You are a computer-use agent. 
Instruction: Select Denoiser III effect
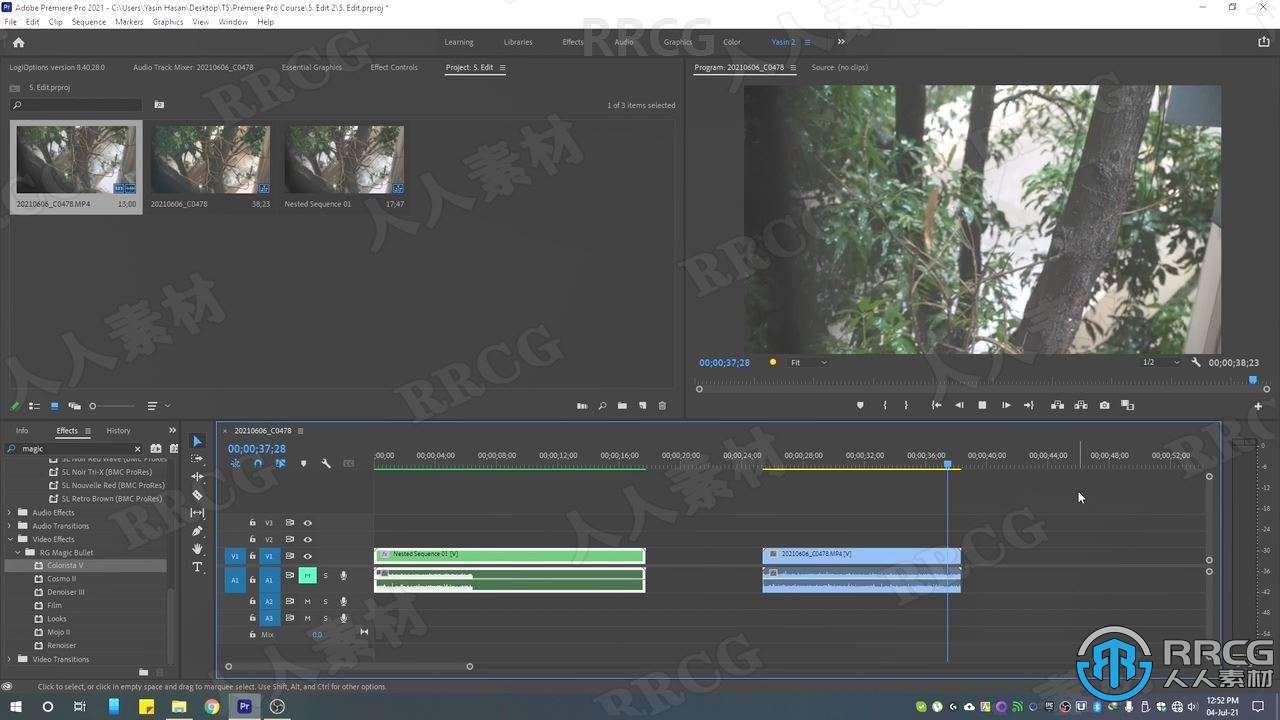coord(66,592)
